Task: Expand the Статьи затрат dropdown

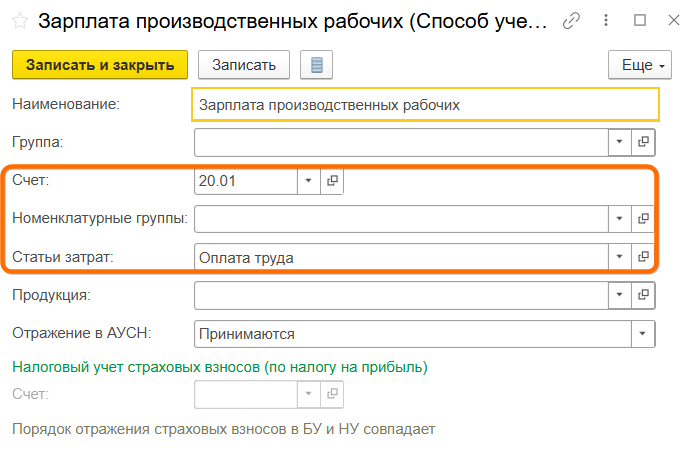Action: 619,257
